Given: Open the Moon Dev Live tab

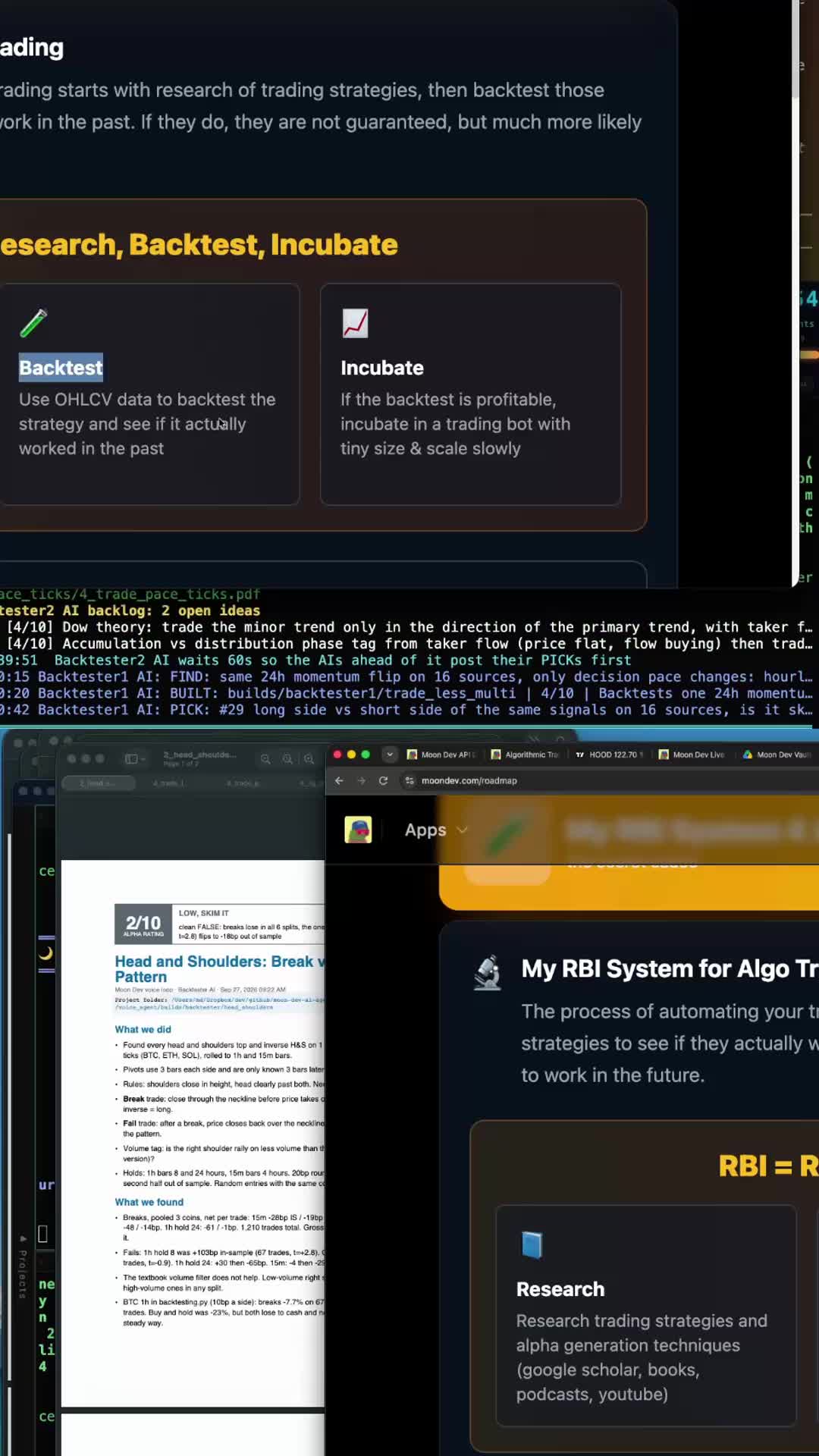Looking at the screenshot, I should pos(692,755).
